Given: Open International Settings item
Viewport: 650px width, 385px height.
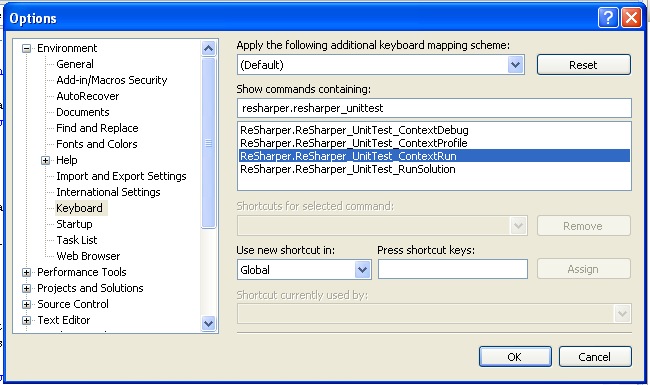Looking at the screenshot, I should click(108, 192).
